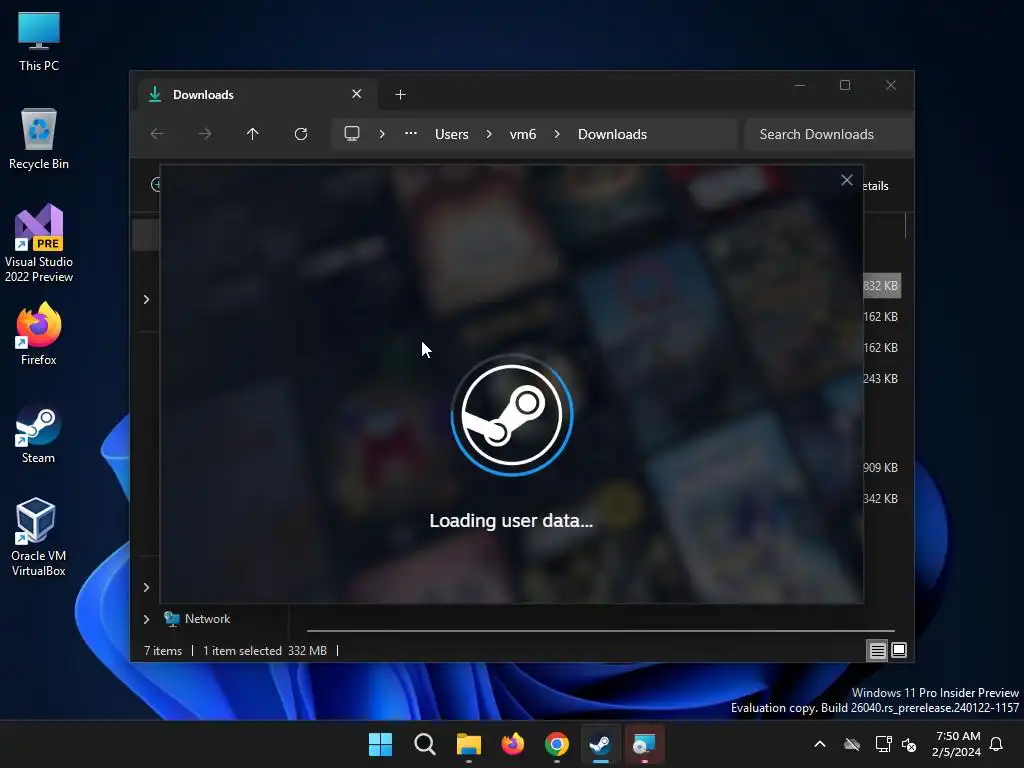Open Windows Search from taskbar
1024x768 pixels.
point(424,744)
